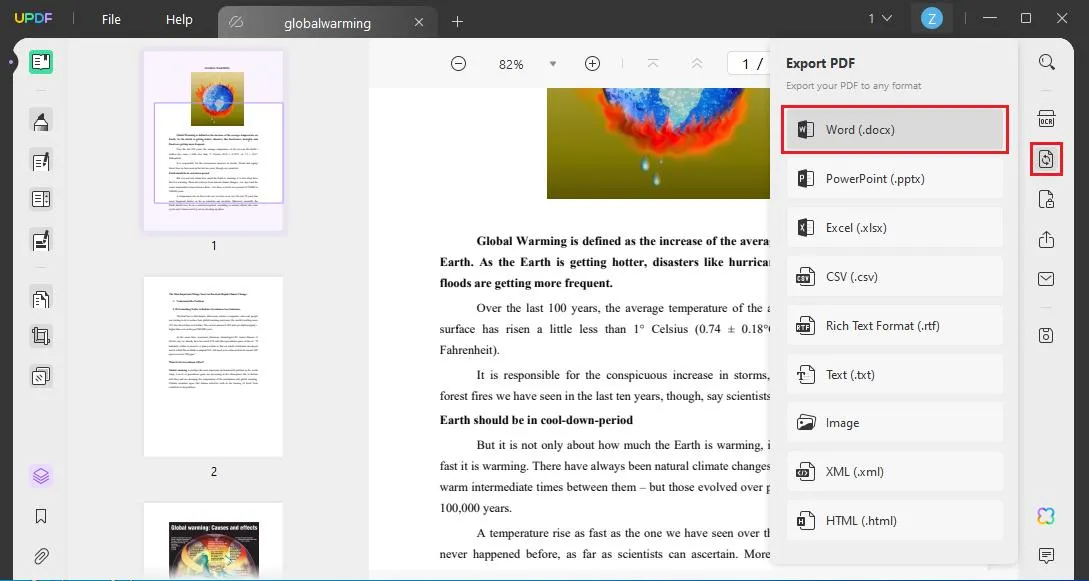Export to XML (.xml)
The width and height of the screenshot is (1089, 581).
click(x=895, y=472)
